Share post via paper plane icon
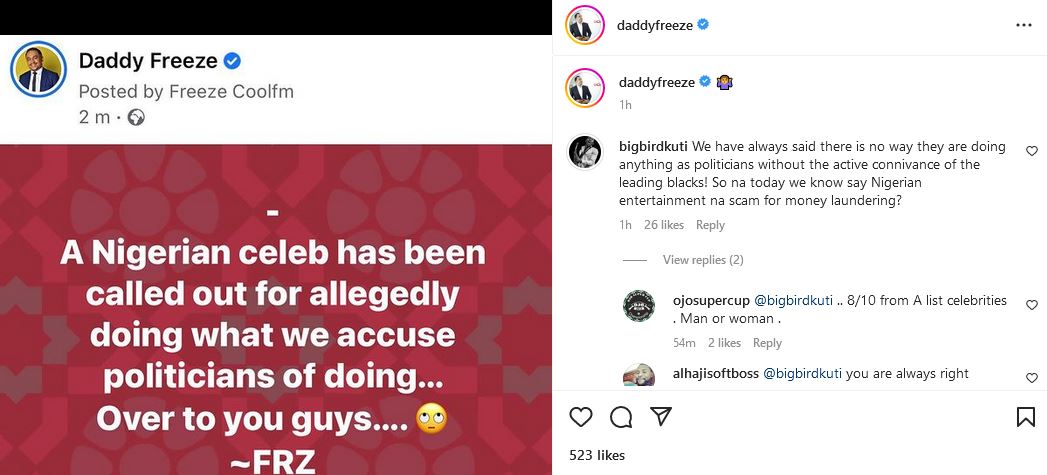Screen dimensions: 1047x475 tap(660, 417)
